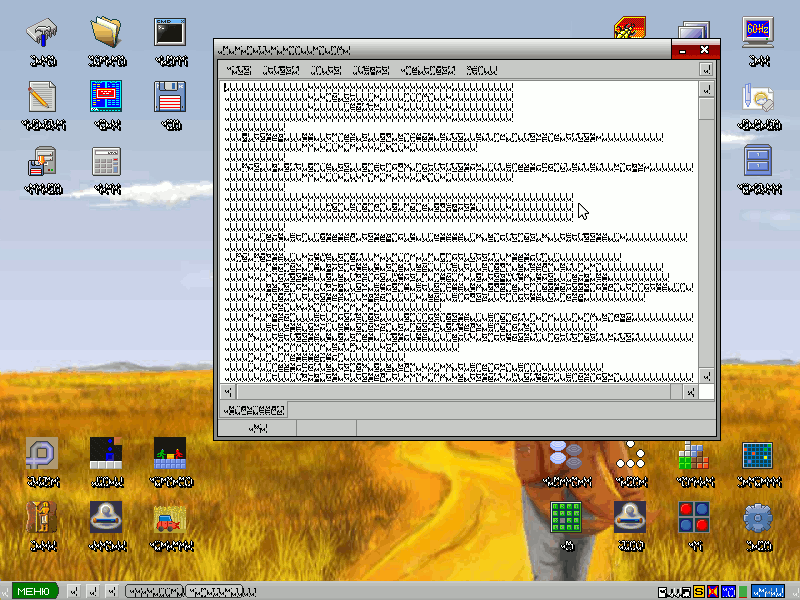The width and height of the screenshot is (800, 600).
Task: Open the coin stacks game icon
Action: tap(567, 455)
